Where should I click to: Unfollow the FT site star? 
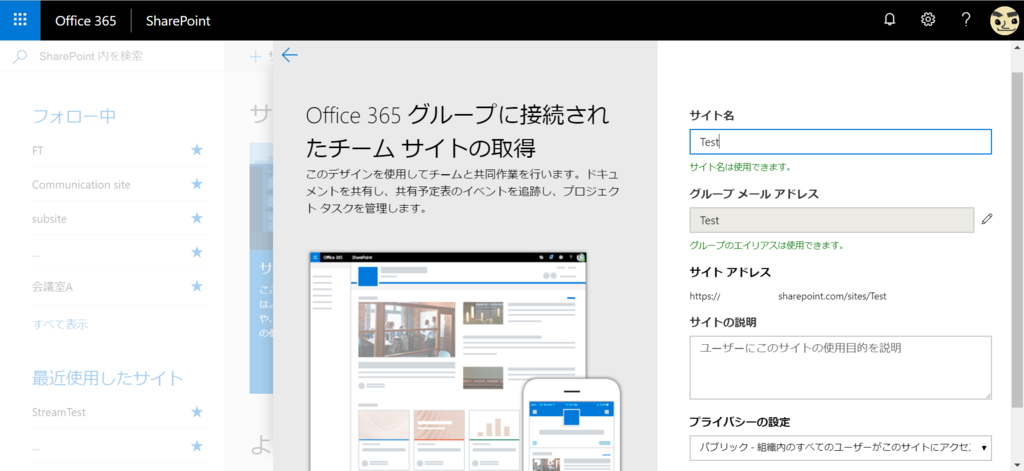point(197,150)
